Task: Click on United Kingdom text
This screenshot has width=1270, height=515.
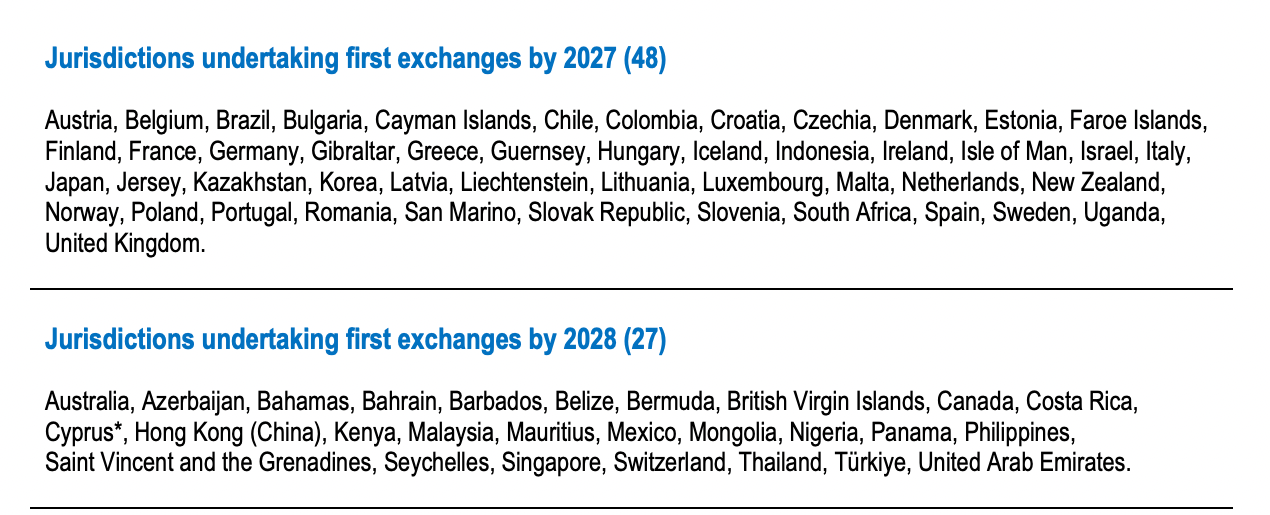Action: click(x=123, y=245)
